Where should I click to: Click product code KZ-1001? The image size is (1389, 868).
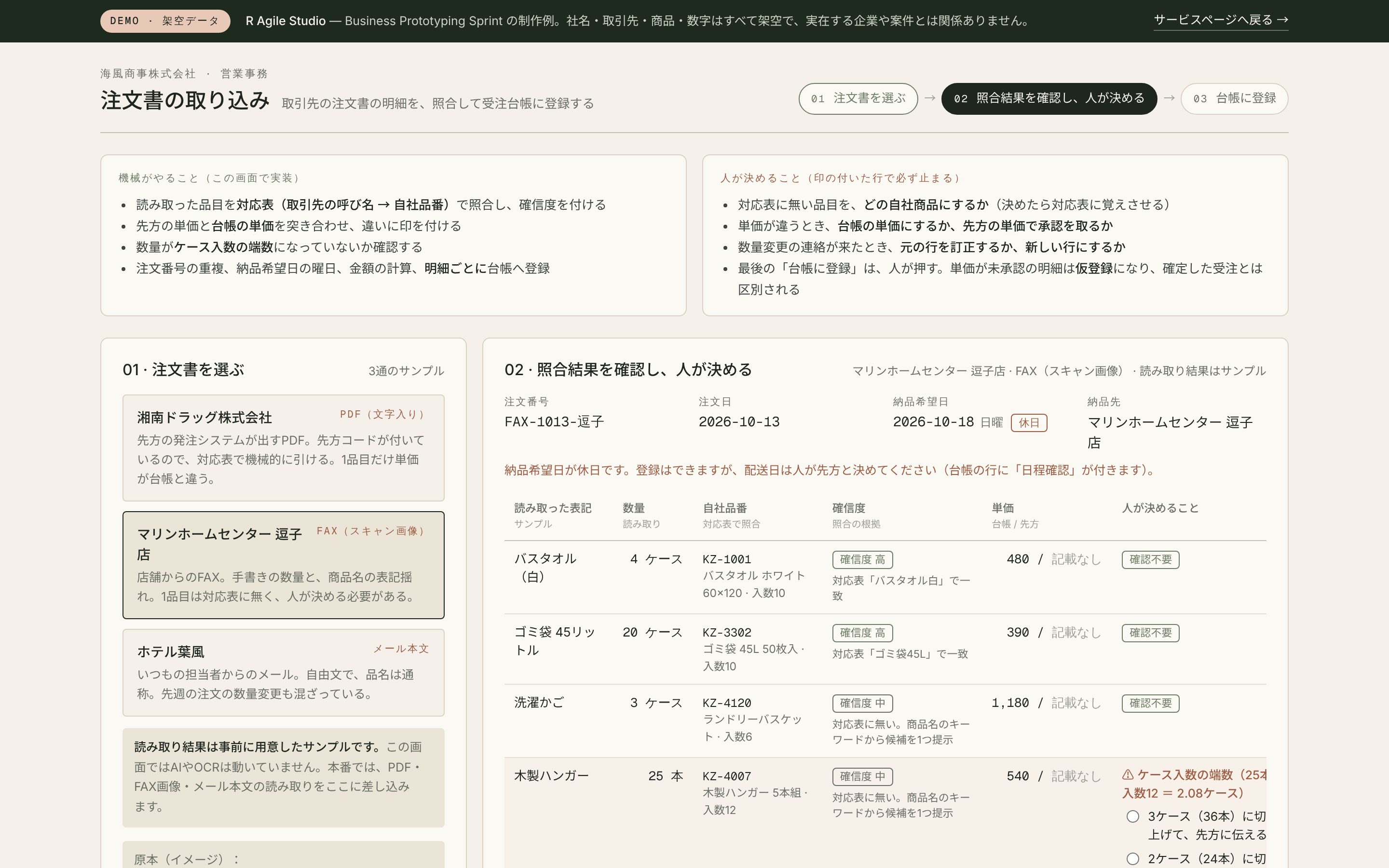point(727,559)
